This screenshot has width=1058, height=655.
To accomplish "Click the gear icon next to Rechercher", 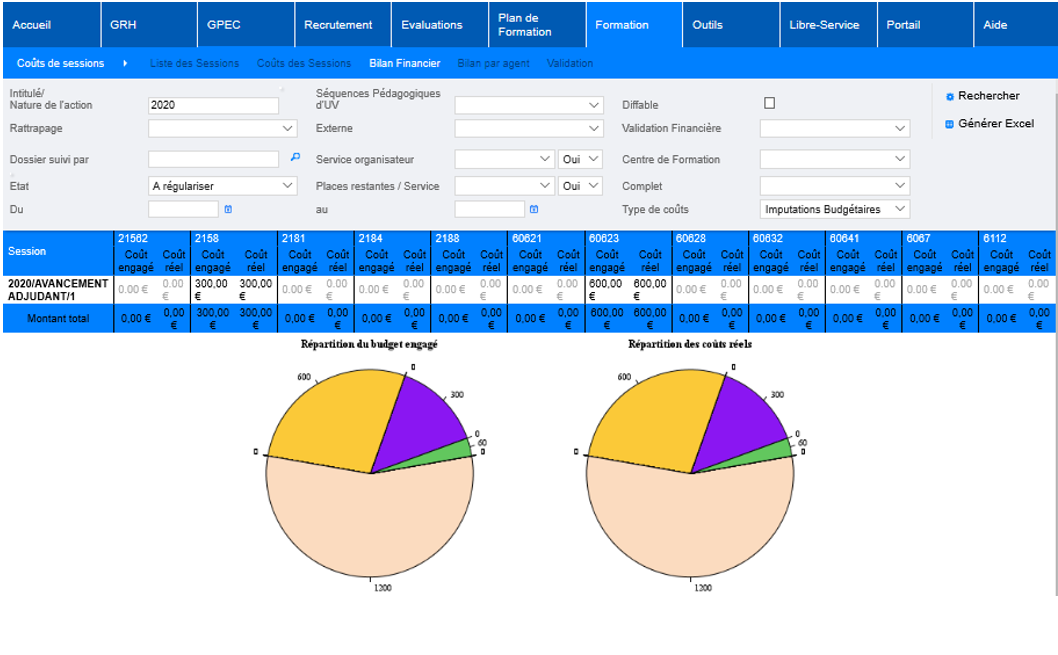I will [x=950, y=97].
